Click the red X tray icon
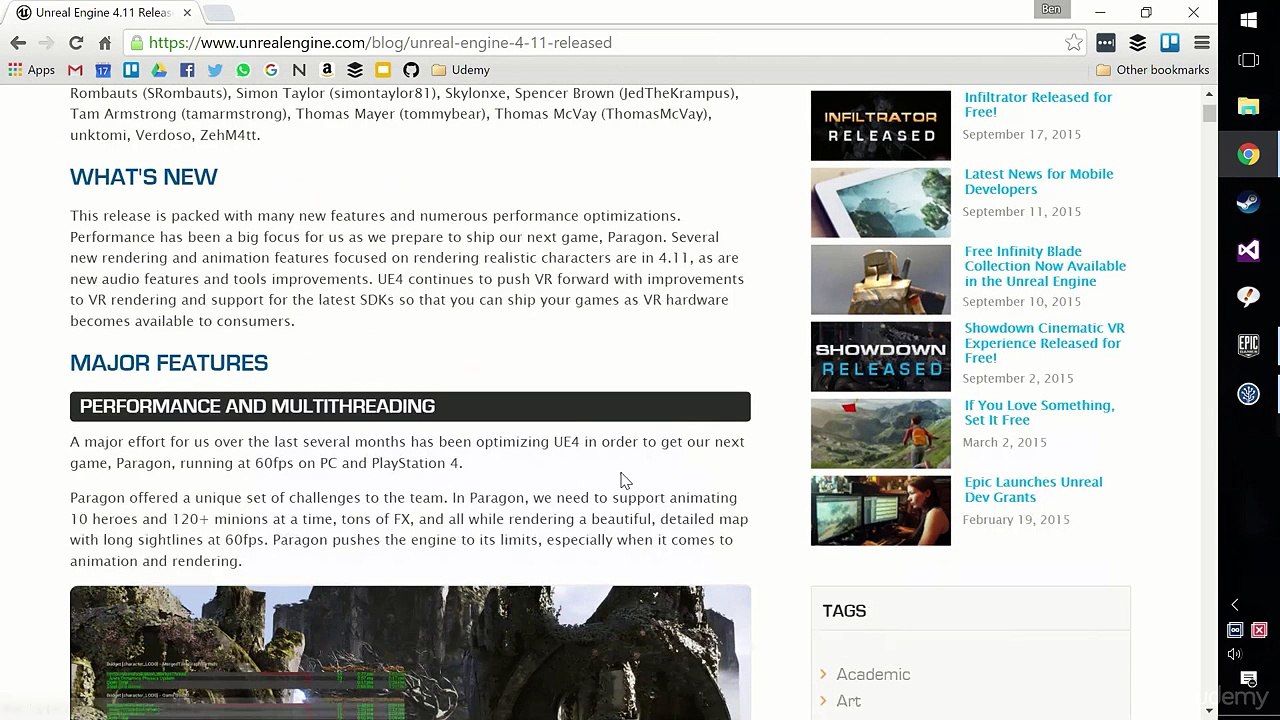 tap(1259, 630)
